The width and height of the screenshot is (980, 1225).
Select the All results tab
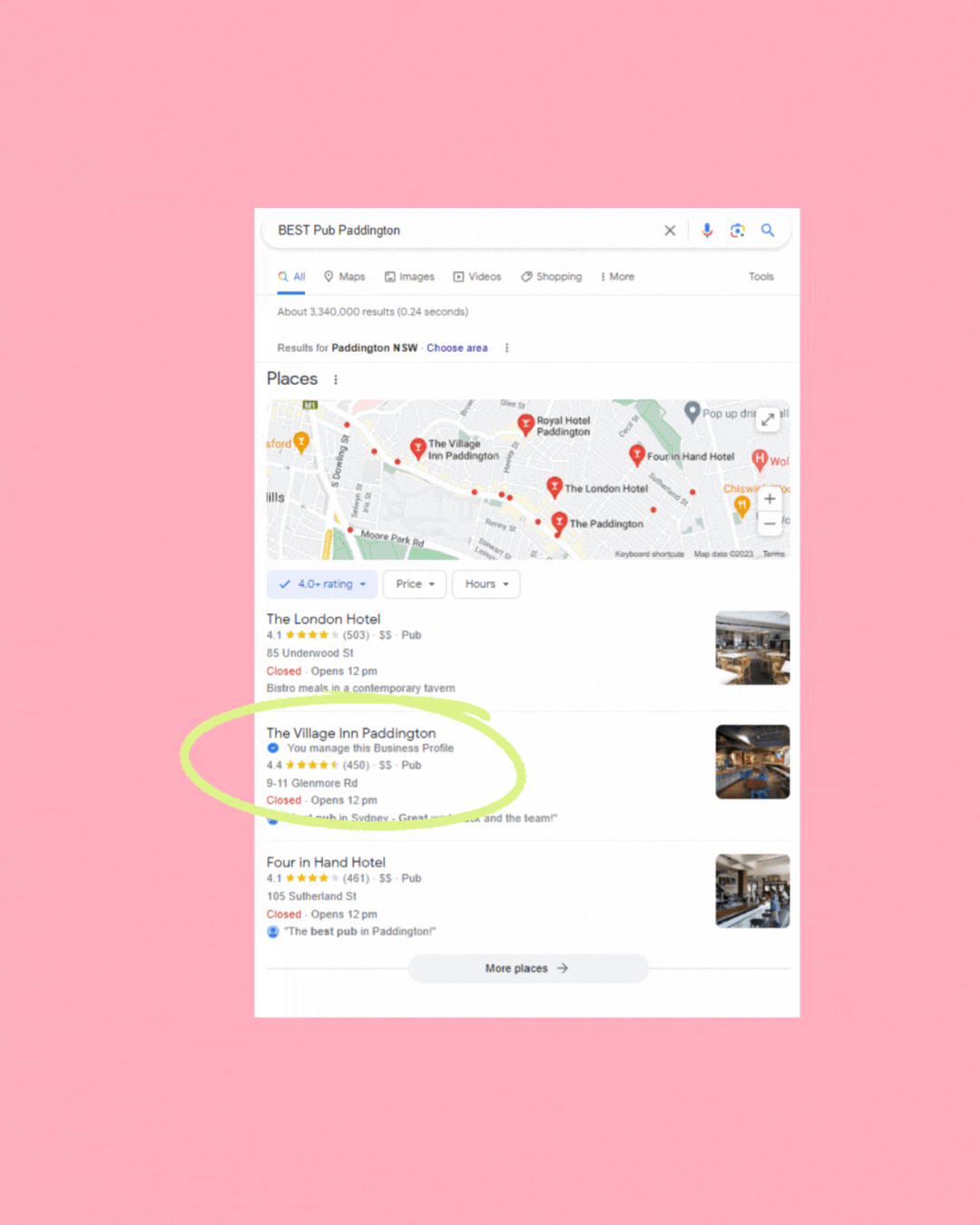[292, 277]
